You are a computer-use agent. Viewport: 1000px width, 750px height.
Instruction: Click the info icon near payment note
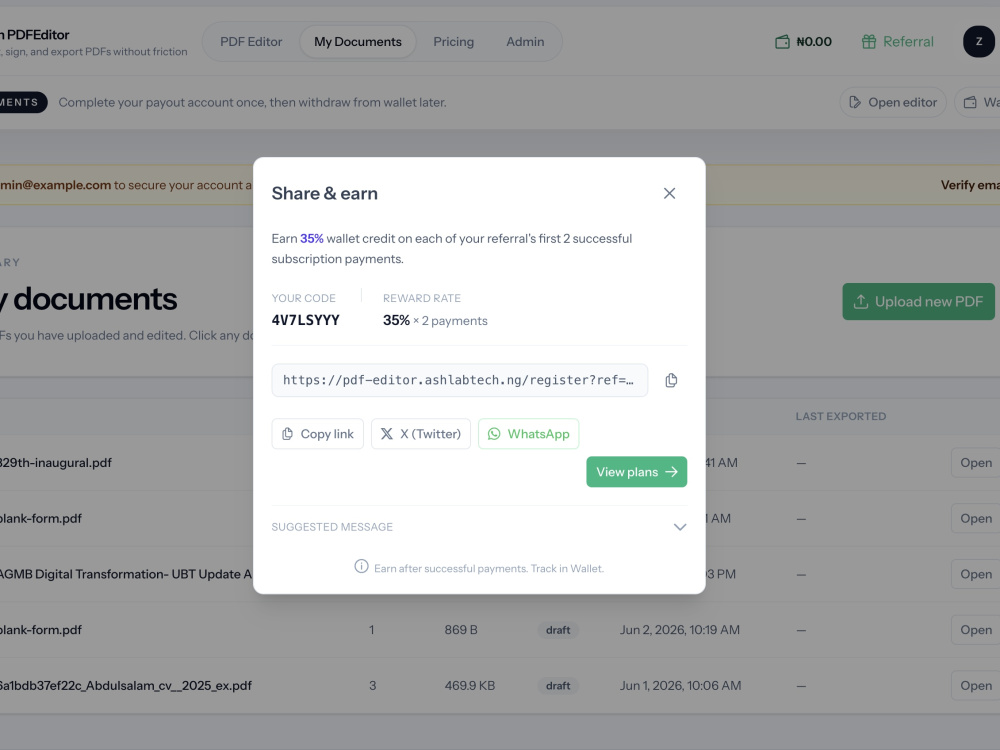361,566
